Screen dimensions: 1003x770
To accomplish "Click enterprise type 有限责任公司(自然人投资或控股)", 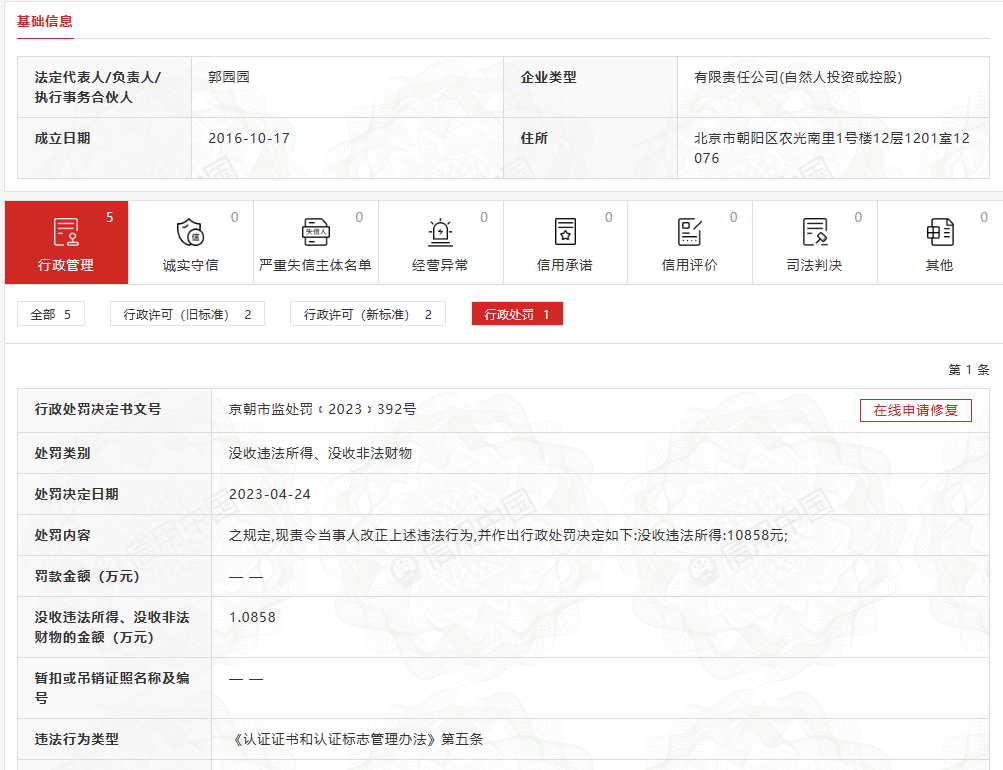I will coord(798,77).
